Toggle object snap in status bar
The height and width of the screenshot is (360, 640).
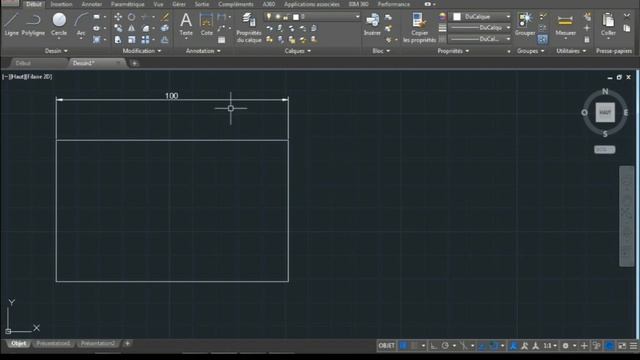coord(494,346)
